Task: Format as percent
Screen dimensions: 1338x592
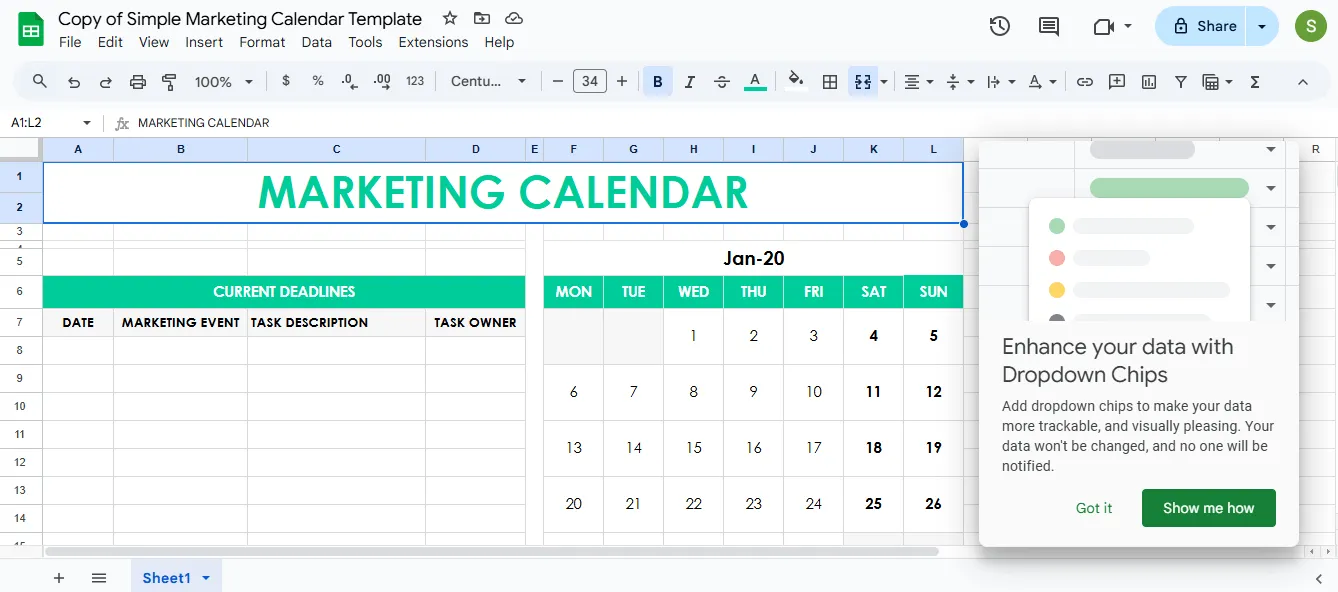Action: click(318, 81)
